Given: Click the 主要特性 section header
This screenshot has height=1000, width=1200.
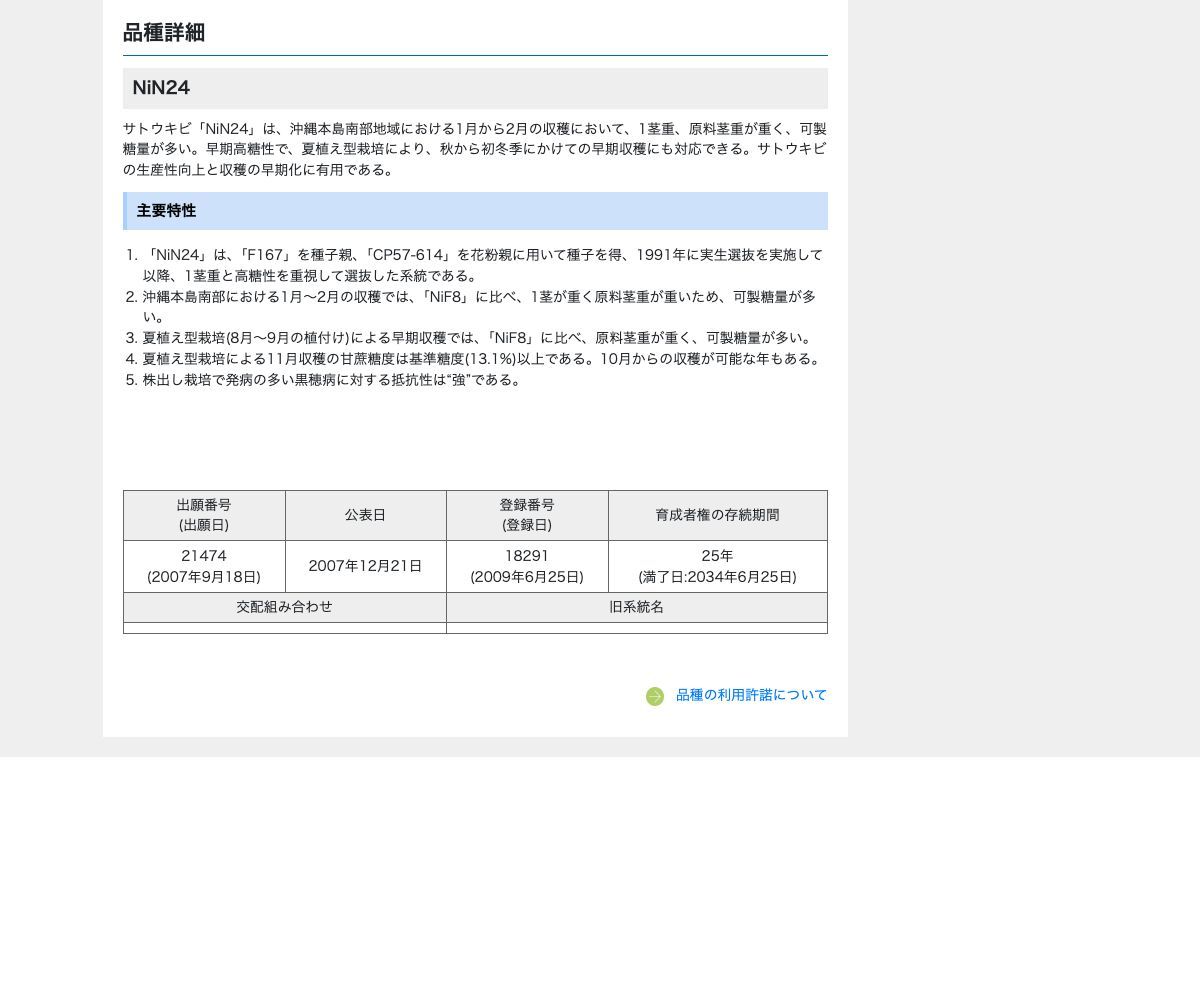Looking at the screenshot, I should tap(166, 211).
